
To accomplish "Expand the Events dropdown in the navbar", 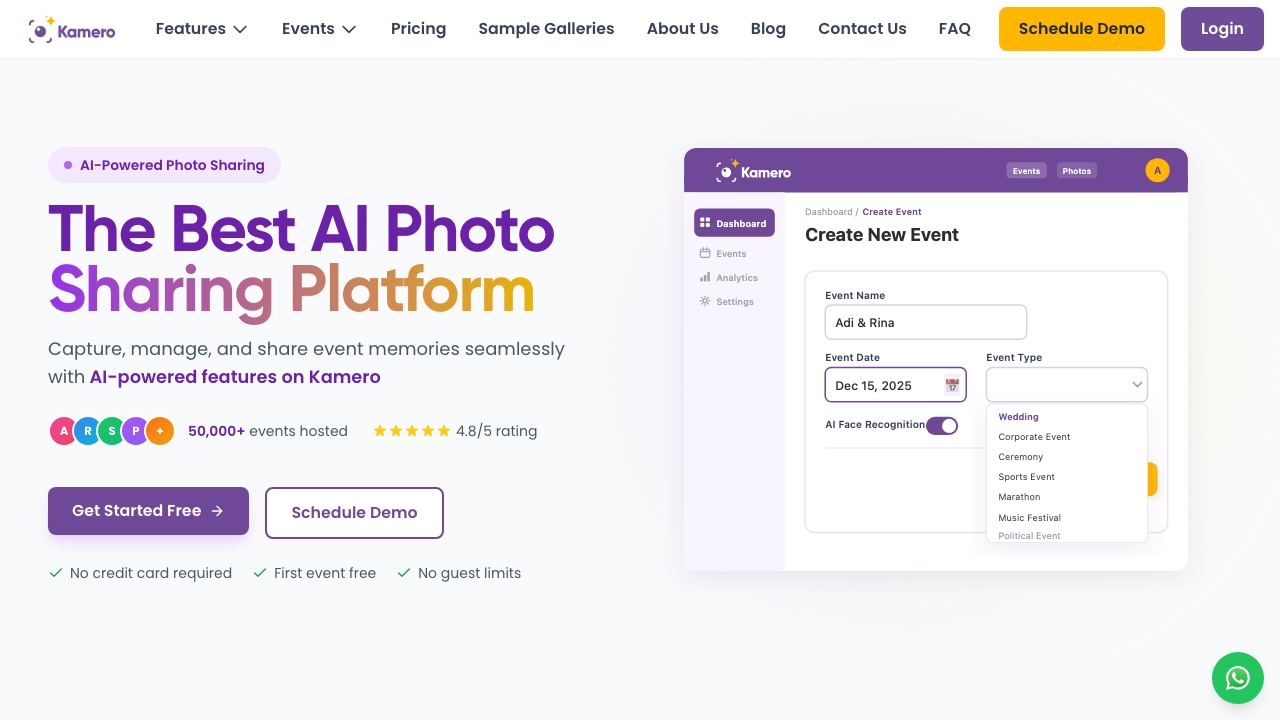I will tap(319, 29).
